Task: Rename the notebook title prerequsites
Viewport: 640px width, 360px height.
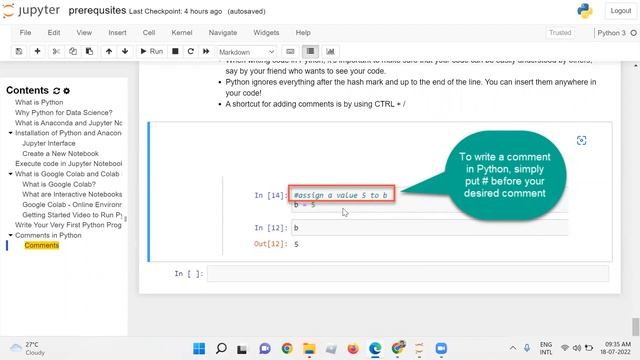Action: click(x=97, y=11)
